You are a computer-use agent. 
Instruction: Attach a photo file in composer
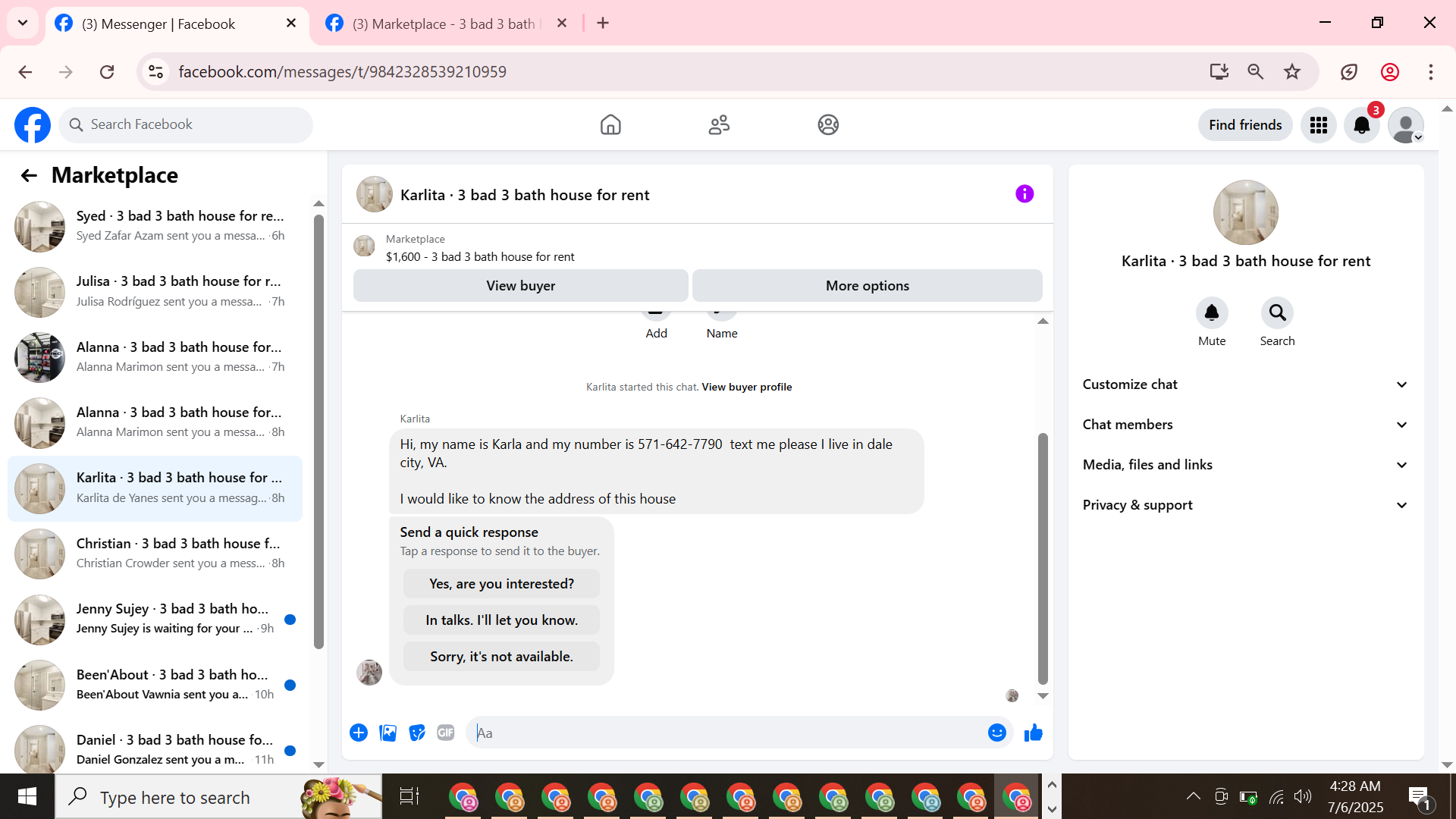point(388,733)
